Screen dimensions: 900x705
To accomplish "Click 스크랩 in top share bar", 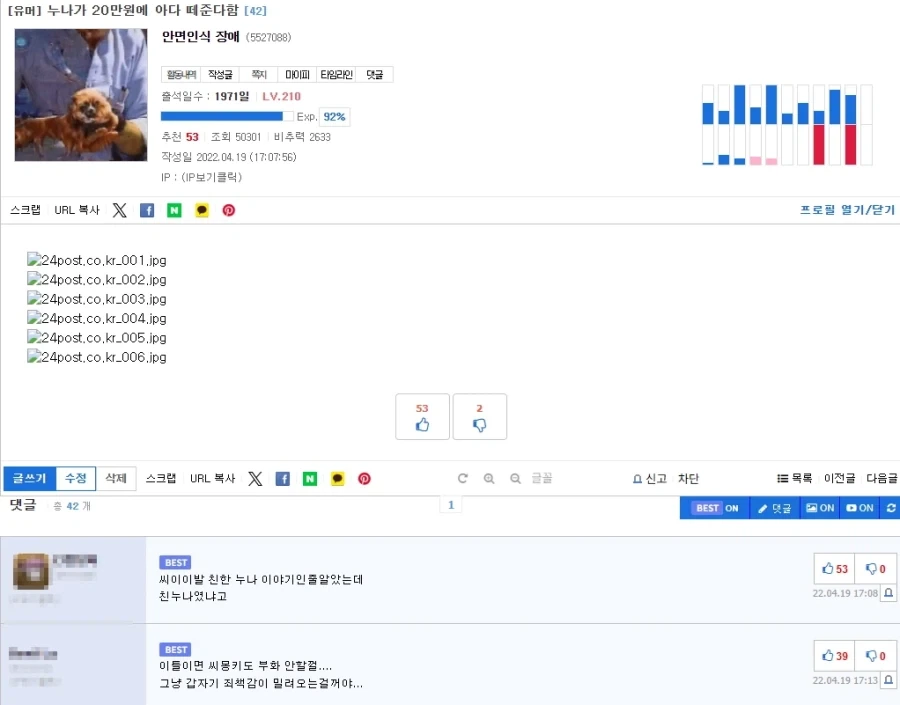I will (25, 210).
